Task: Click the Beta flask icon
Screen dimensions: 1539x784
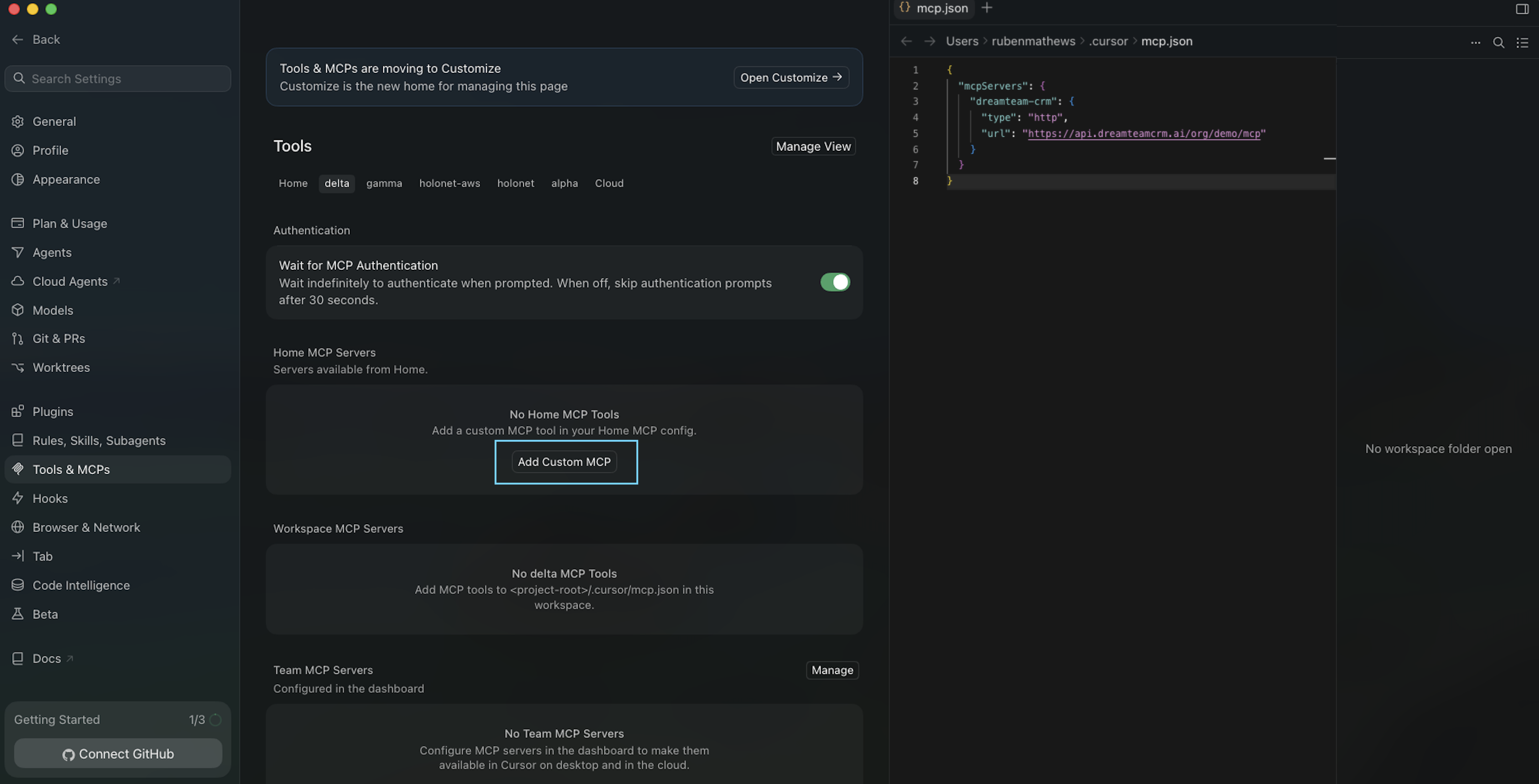Action: (x=18, y=614)
